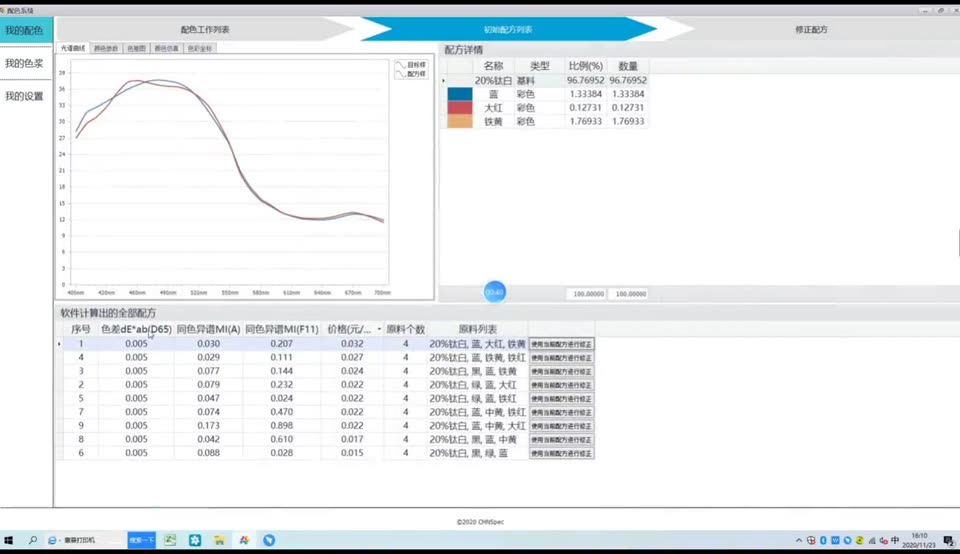Sort by 序号 column header
This screenshot has height=554, width=960.
[81, 329]
